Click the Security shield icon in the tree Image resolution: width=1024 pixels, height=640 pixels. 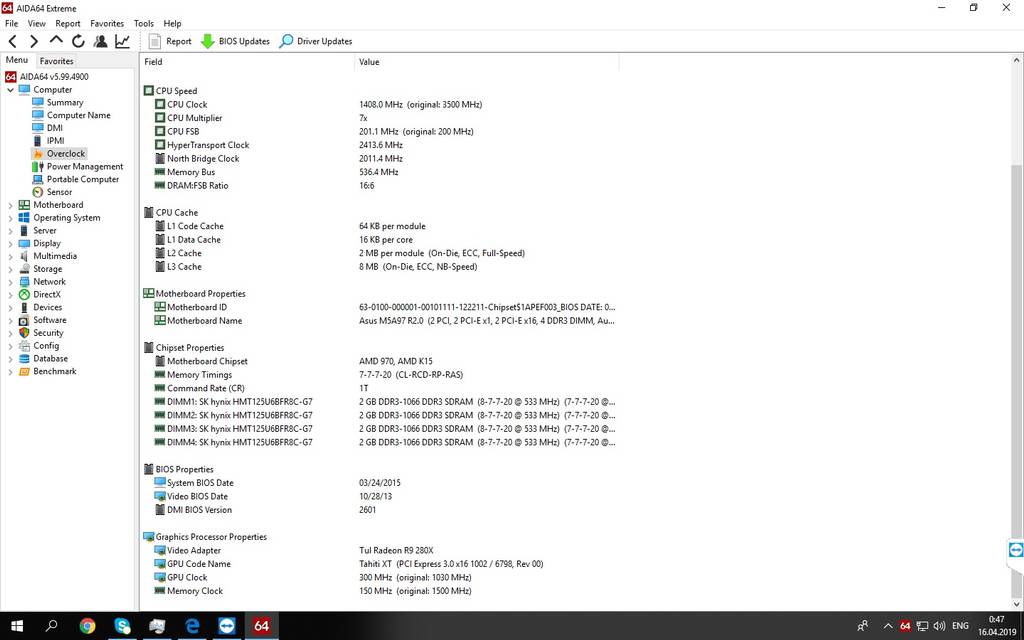pyautogui.click(x=24, y=333)
